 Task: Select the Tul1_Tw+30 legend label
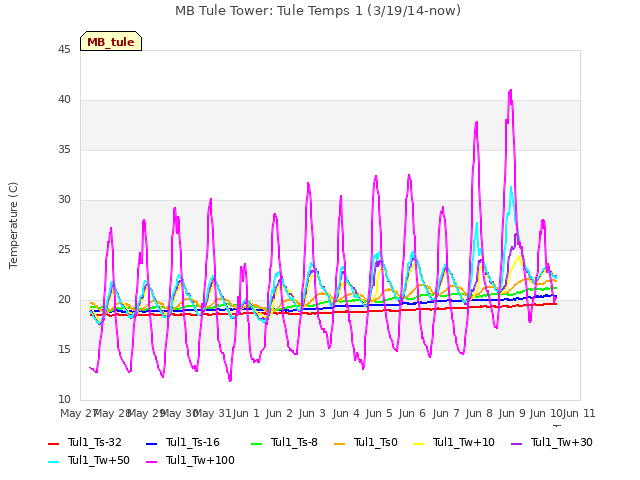[x=562, y=442]
